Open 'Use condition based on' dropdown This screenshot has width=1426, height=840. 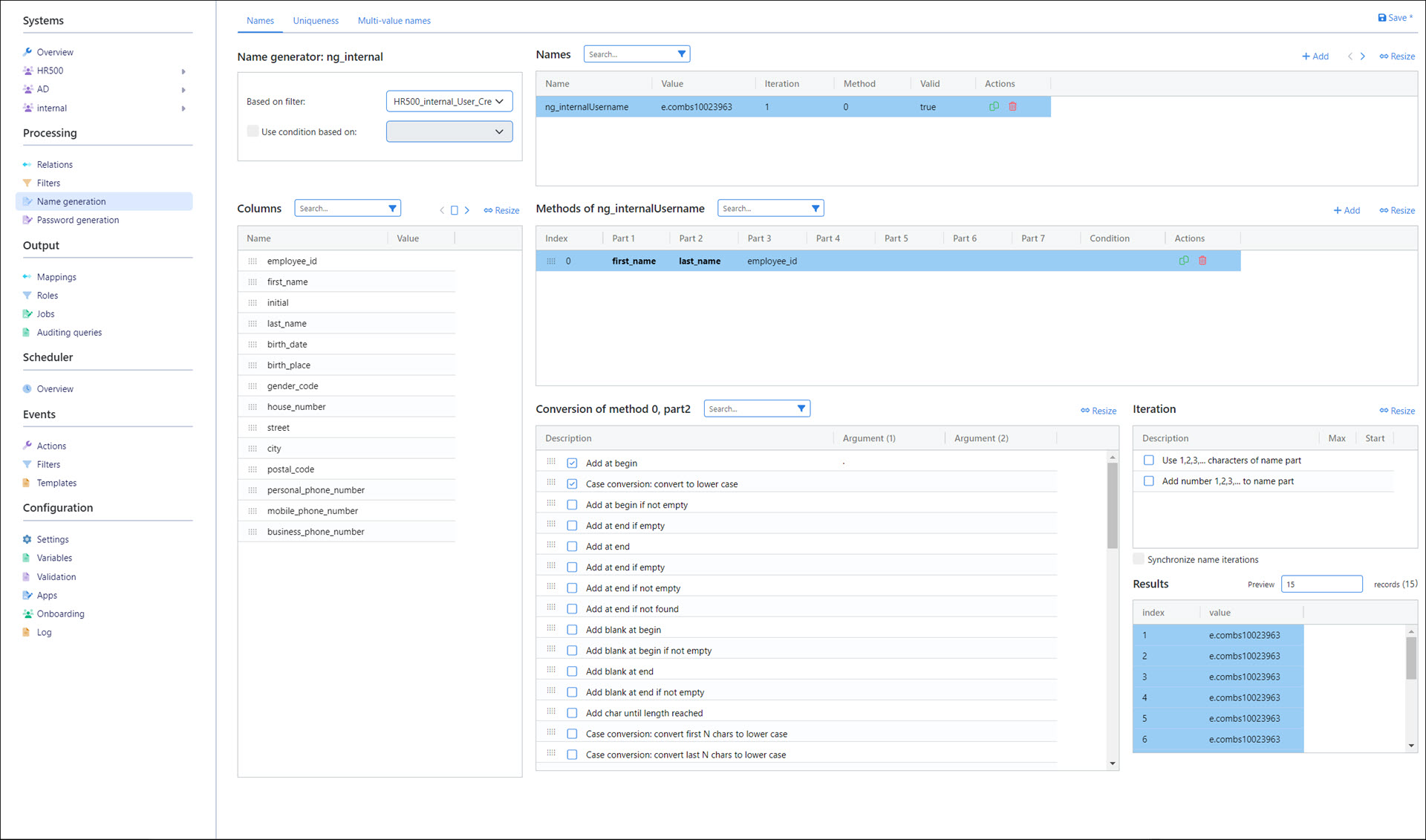coord(449,131)
